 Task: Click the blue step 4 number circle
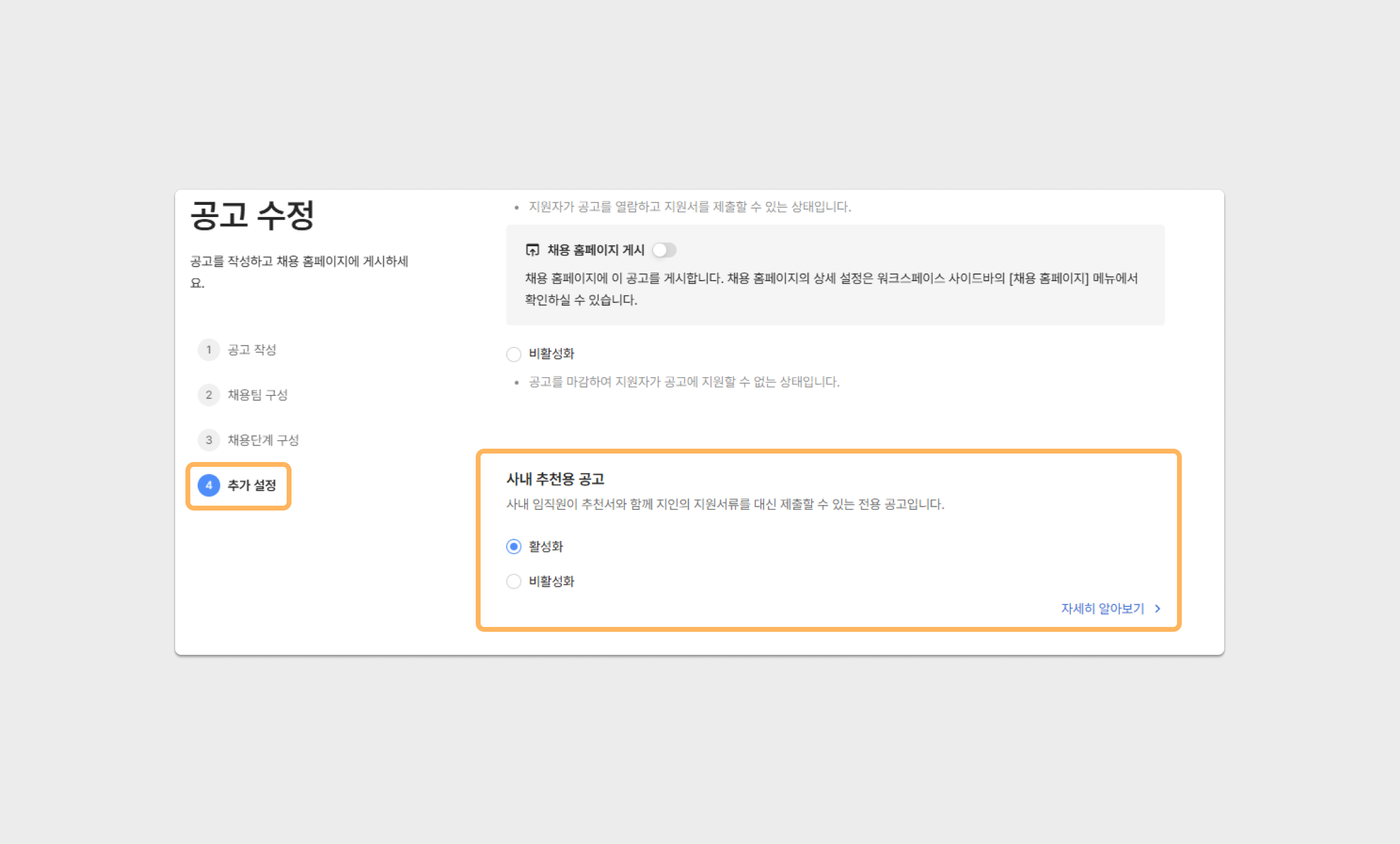coord(208,485)
